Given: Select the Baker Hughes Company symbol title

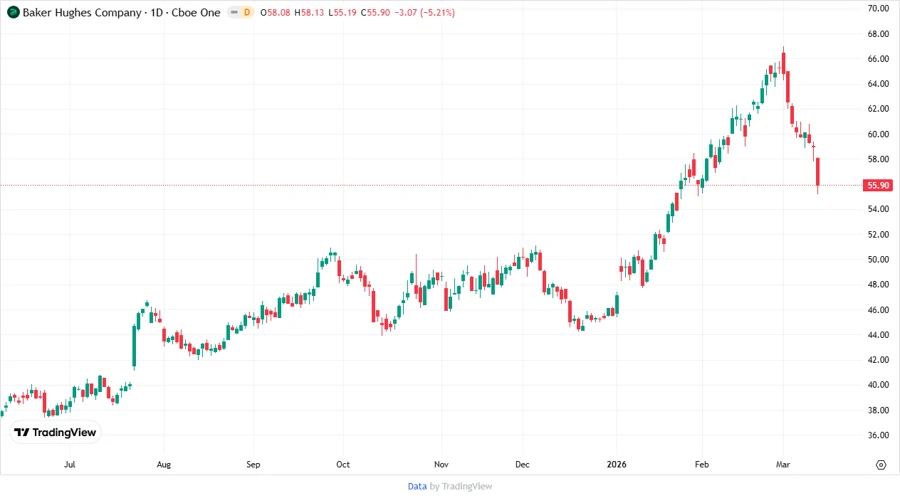Looking at the screenshot, I should [82, 13].
